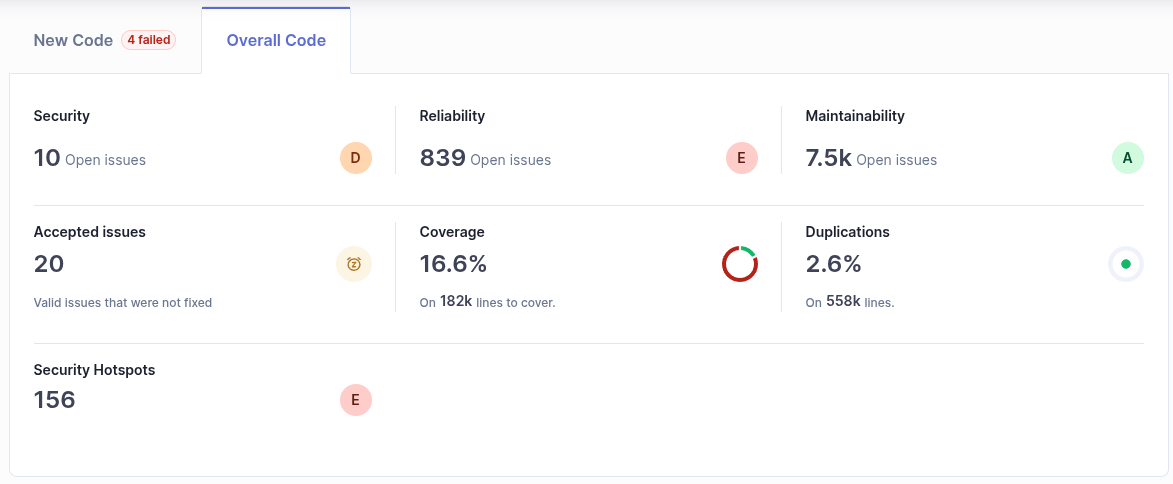Click the Maintainability heading
This screenshot has width=1173, height=484.
click(855, 116)
